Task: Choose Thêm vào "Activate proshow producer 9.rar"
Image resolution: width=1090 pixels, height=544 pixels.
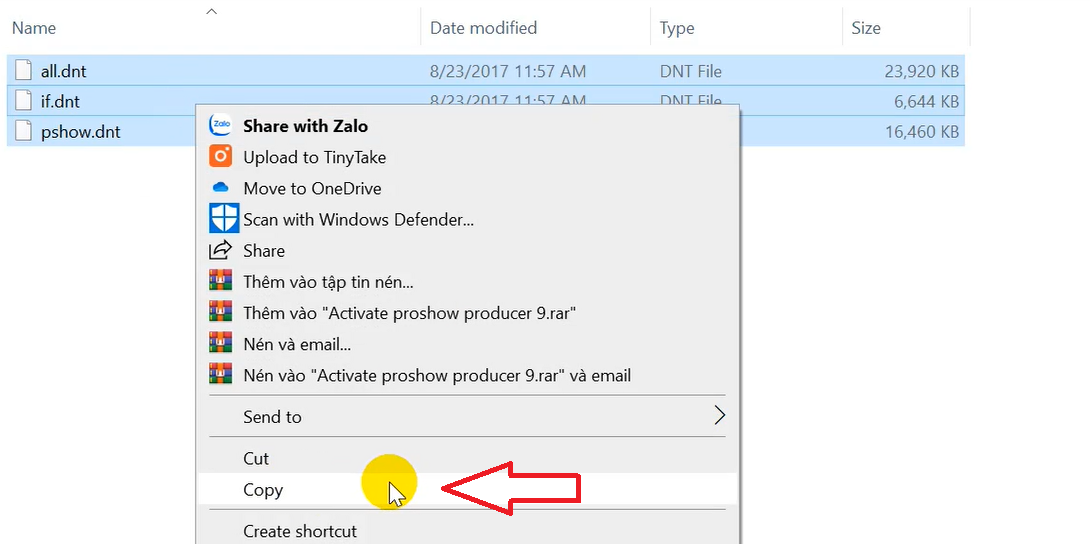Action: (x=409, y=313)
